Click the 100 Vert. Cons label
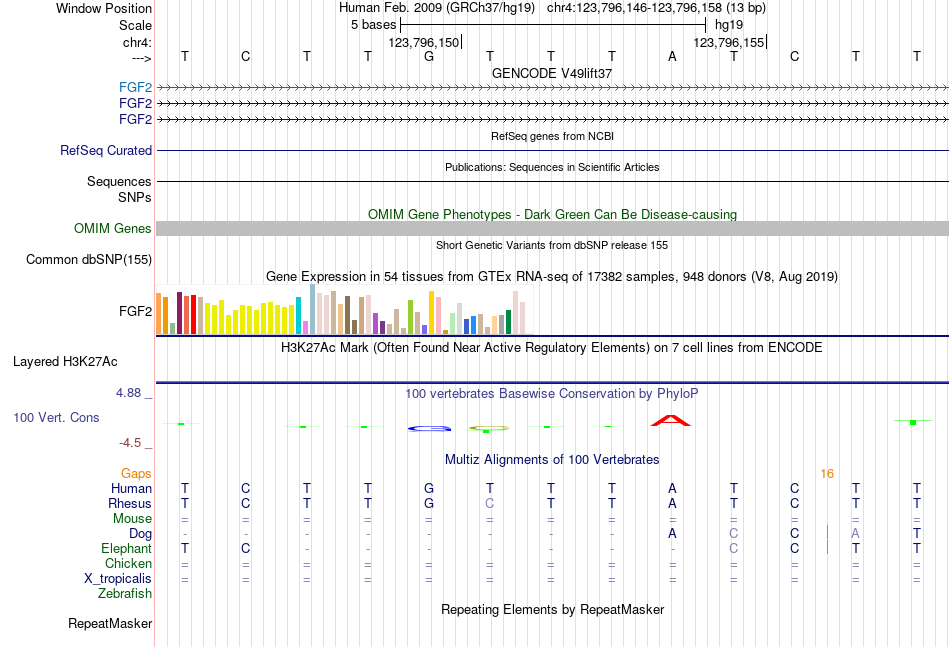 pyautogui.click(x=56, y=417)
